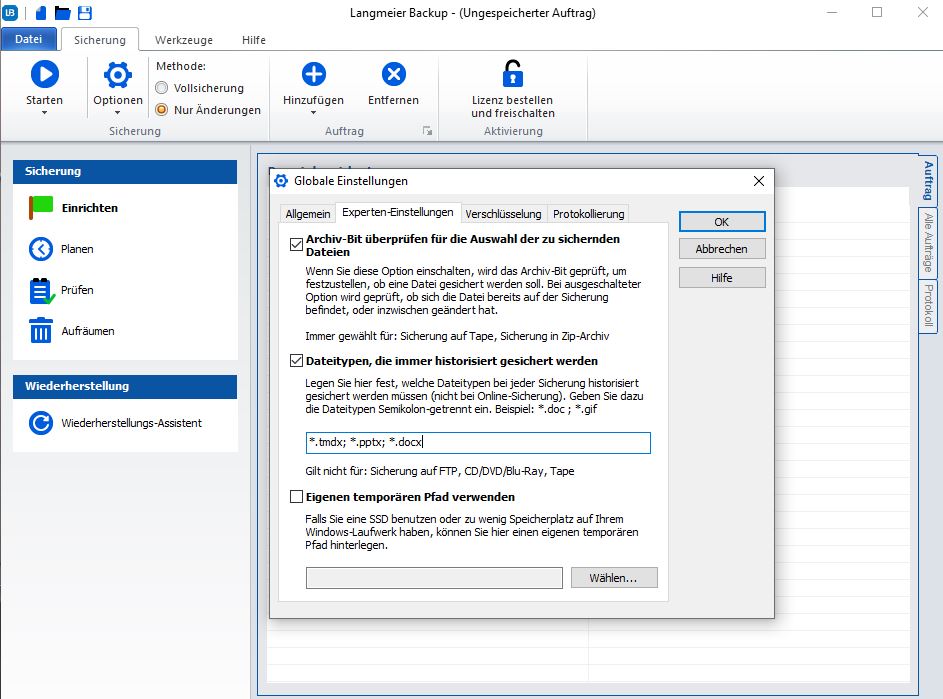943x699 pixels.
Task: Expand the Auftrag group dialog launcher
Action: coord(427,131)
